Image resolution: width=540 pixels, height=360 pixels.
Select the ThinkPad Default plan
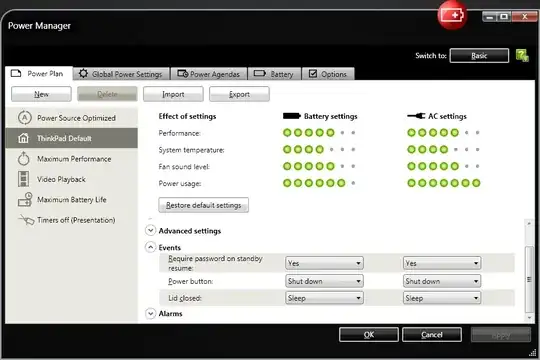pyautogui.click(x=72, y=138)
